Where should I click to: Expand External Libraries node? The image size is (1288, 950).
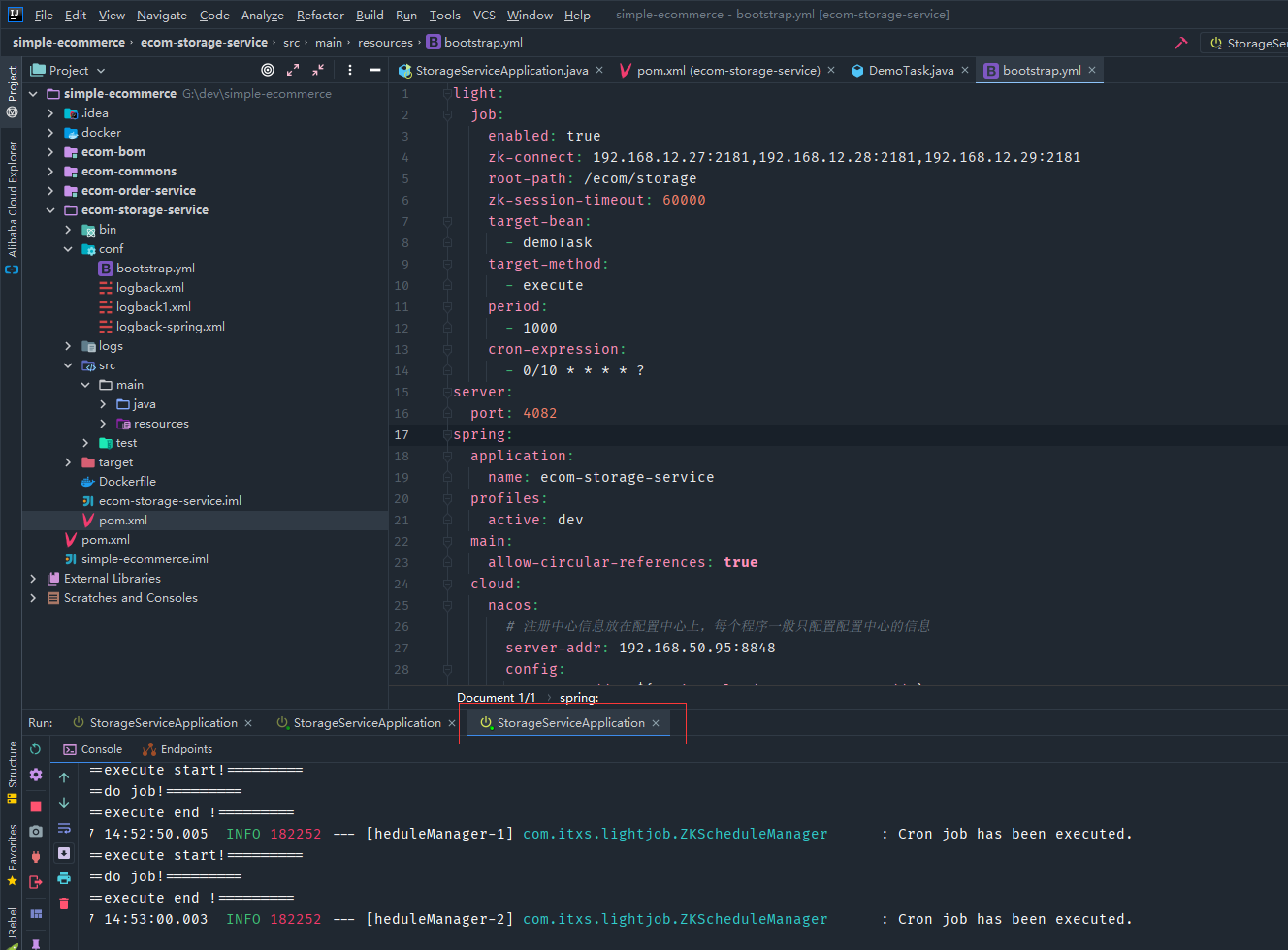33,579
